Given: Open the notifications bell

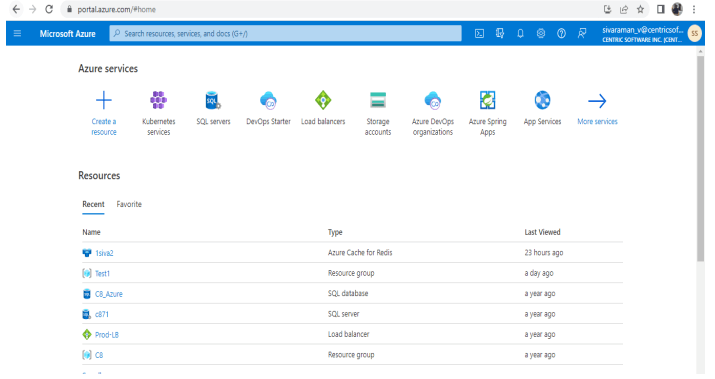Looking at the screenshot, I should coord(520,33).
